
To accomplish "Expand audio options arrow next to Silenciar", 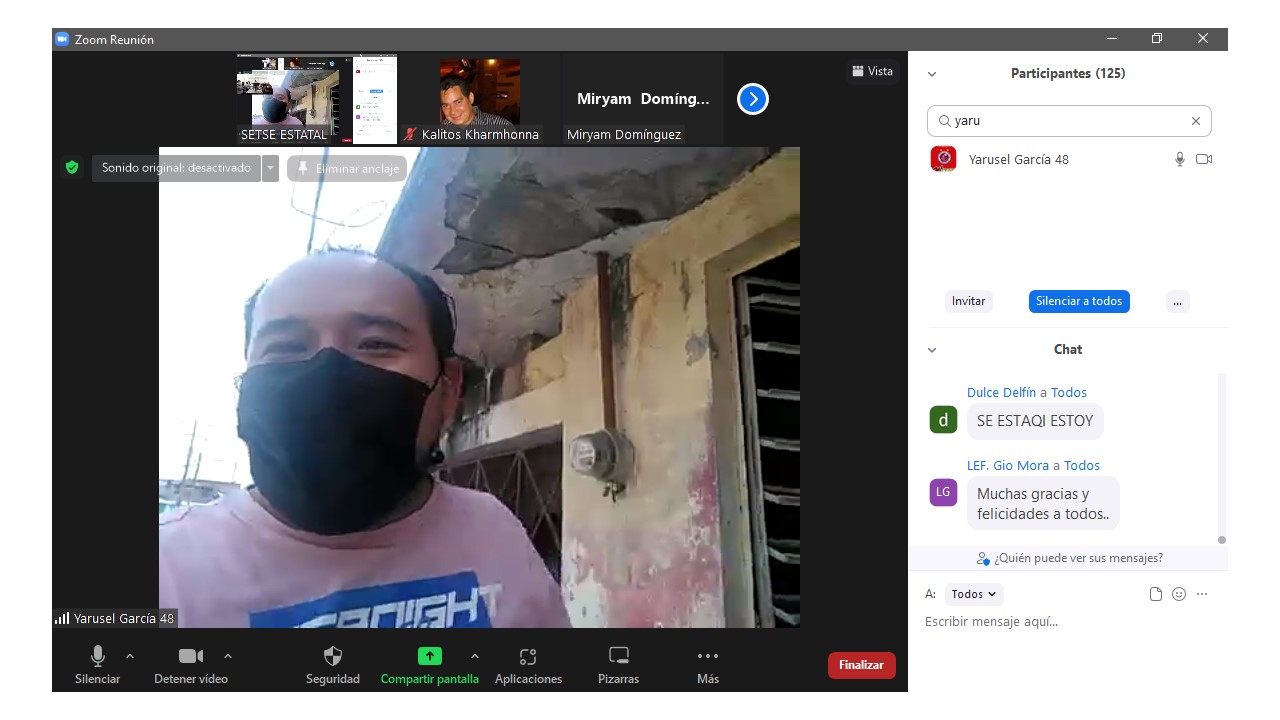I will (130, 656).
